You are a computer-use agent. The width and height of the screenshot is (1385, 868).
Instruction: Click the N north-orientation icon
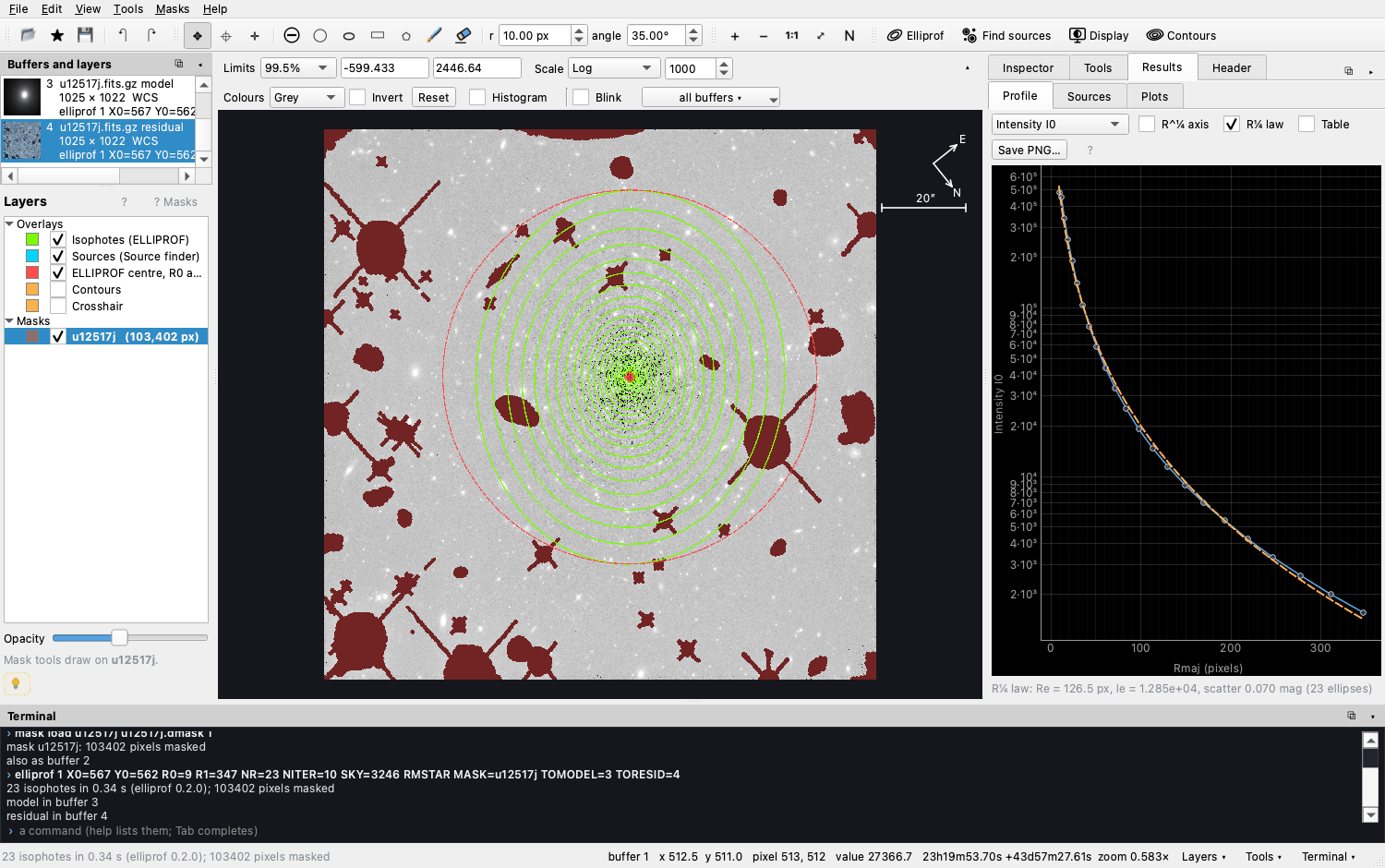point(849,36)
